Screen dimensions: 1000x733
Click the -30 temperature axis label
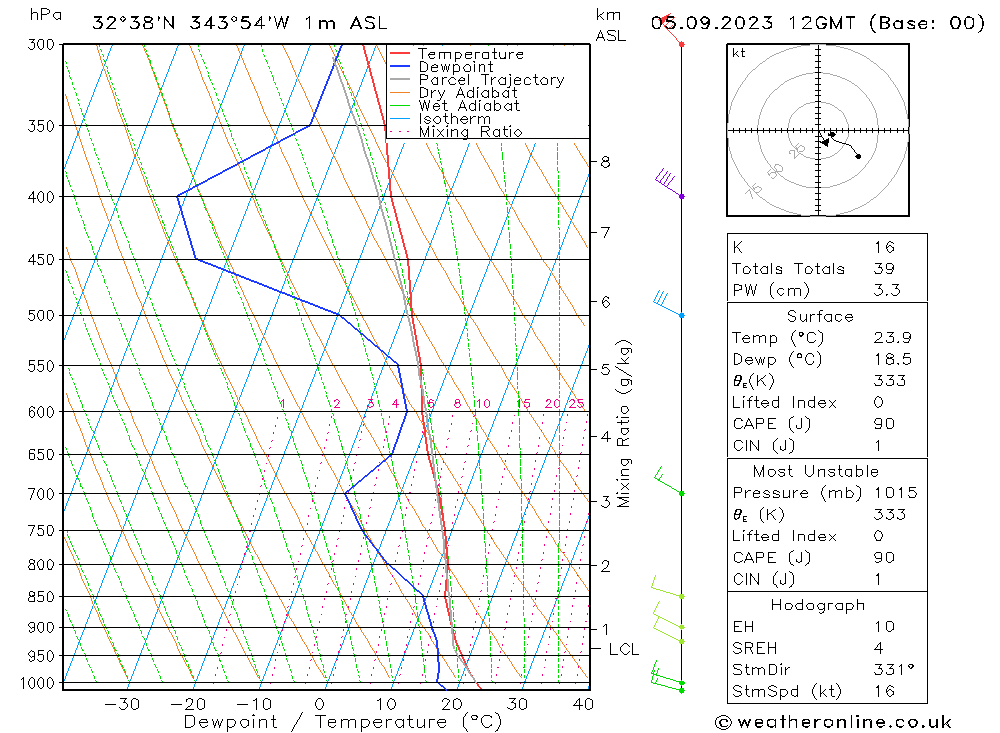click(x=122, y=704)
